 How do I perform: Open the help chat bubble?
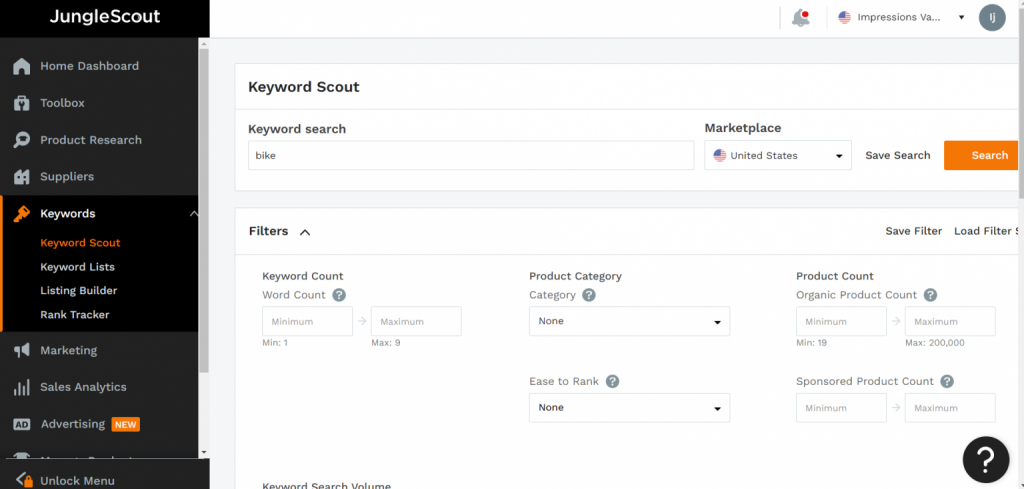(984, 458)
